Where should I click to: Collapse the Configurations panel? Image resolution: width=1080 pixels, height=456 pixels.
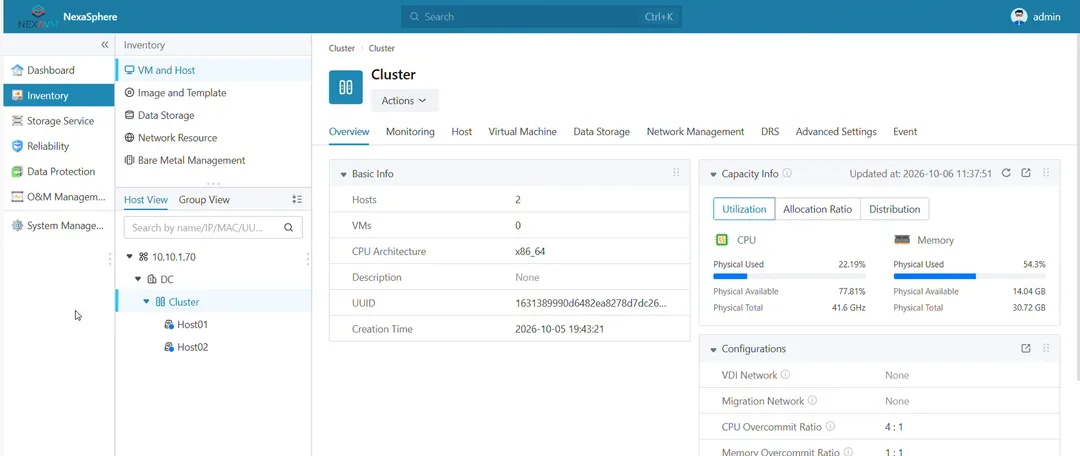click(713, 349)
